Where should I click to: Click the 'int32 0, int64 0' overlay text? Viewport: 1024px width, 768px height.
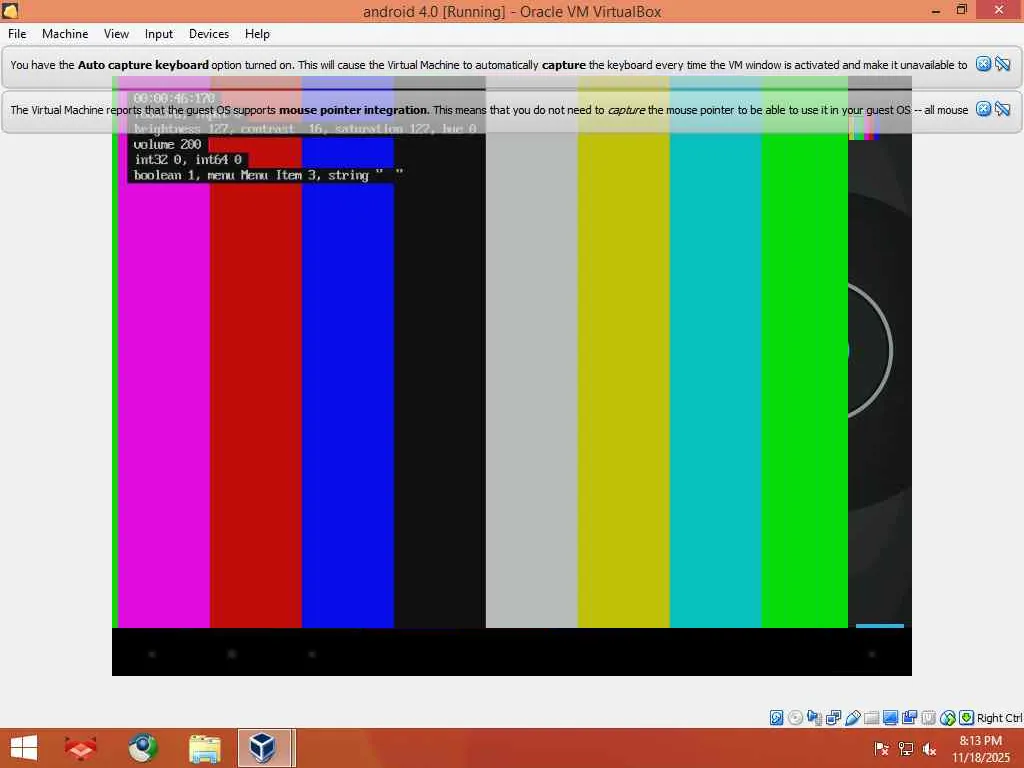188,159
